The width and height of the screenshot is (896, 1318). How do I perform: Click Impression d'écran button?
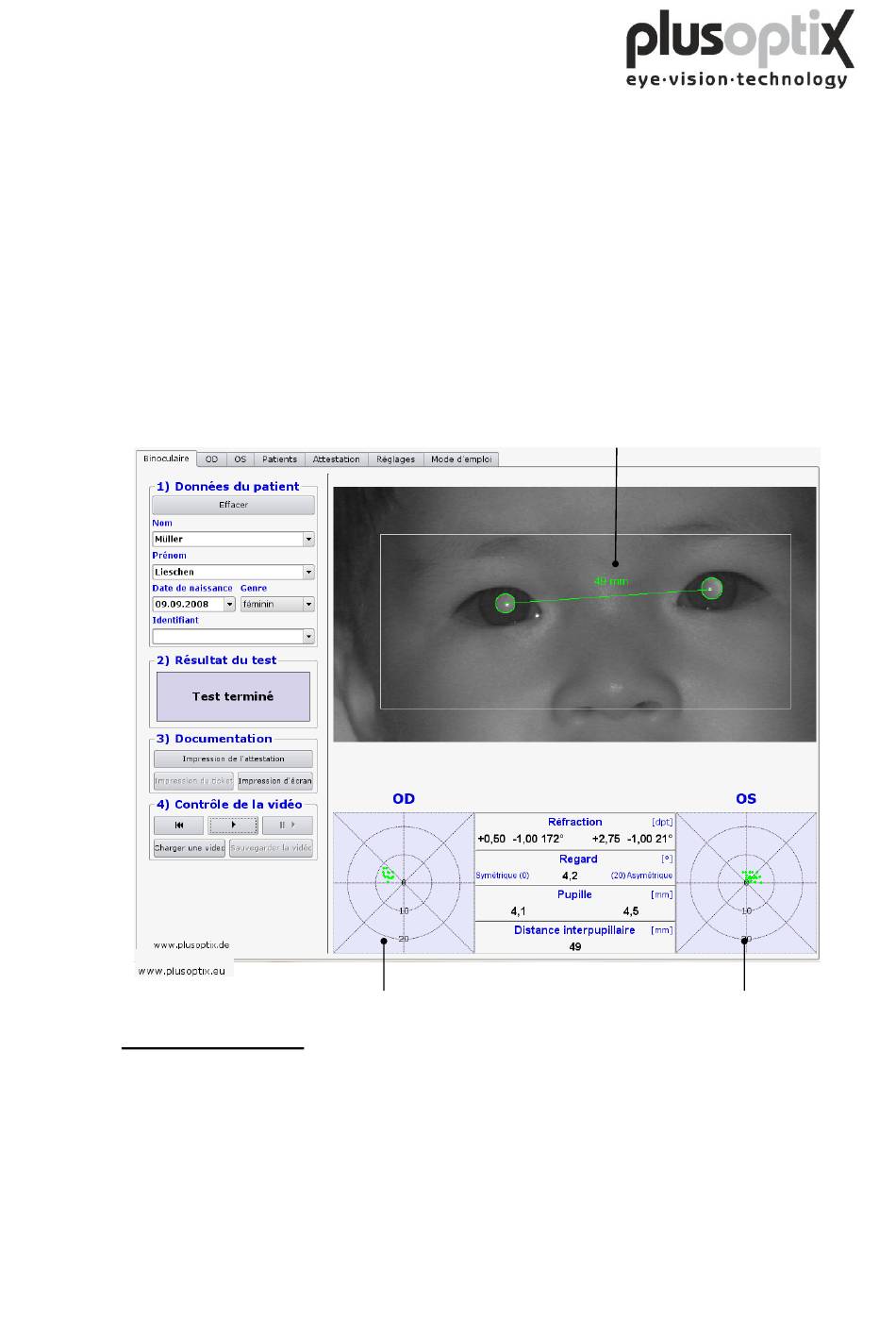pyautogui.click(x=274, y=781)
